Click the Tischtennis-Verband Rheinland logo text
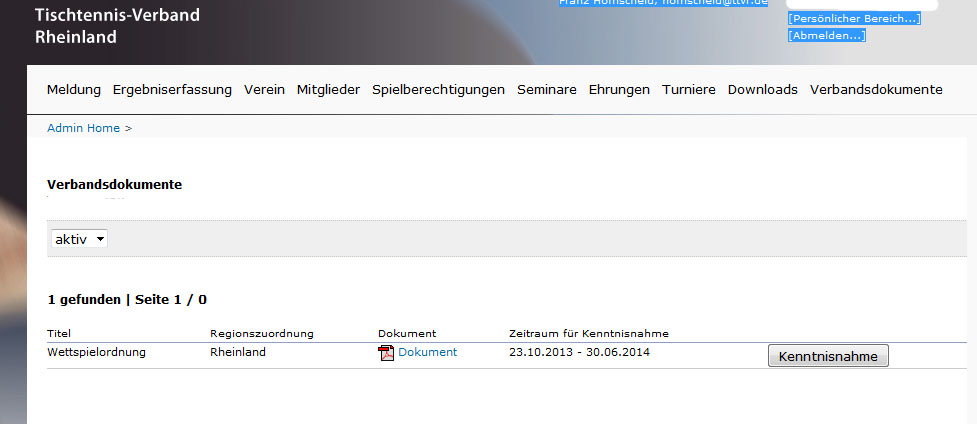977x424 pixels. click(x=117, y=26)
